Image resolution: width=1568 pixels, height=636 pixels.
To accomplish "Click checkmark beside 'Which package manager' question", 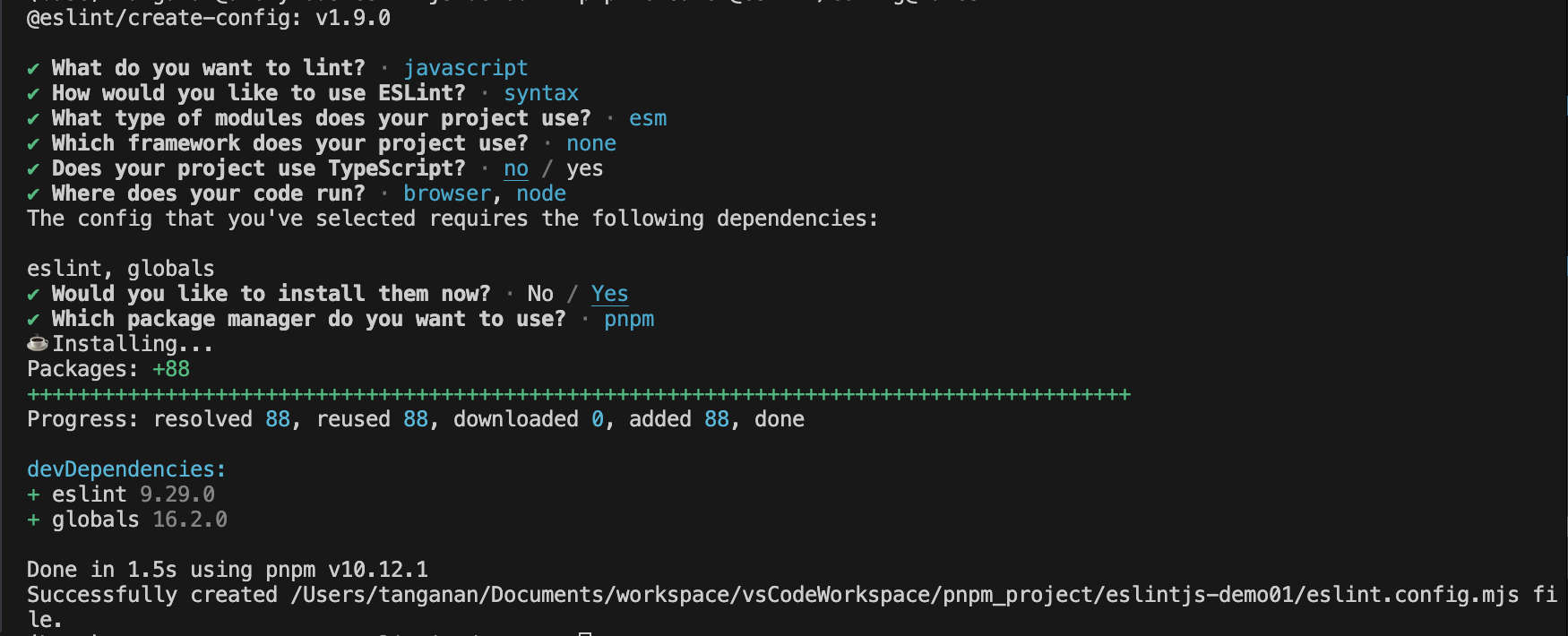I will tap(33, 319).
